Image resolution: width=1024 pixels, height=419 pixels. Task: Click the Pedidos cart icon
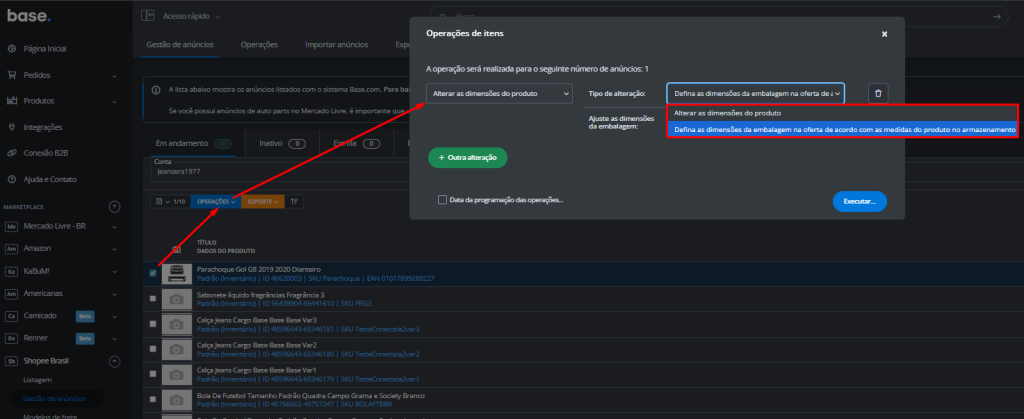11,75
